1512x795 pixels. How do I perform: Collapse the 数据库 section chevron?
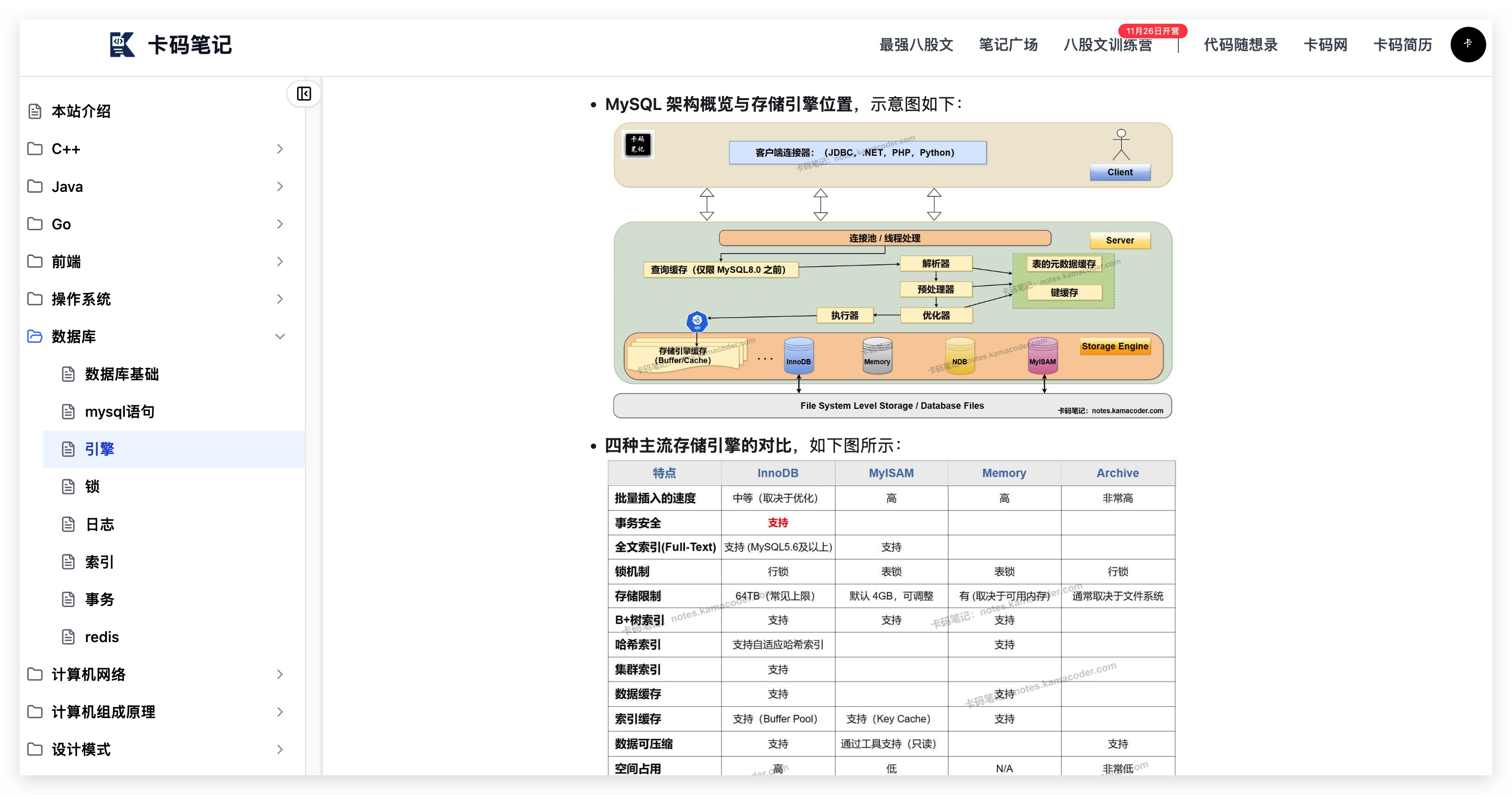280,337
